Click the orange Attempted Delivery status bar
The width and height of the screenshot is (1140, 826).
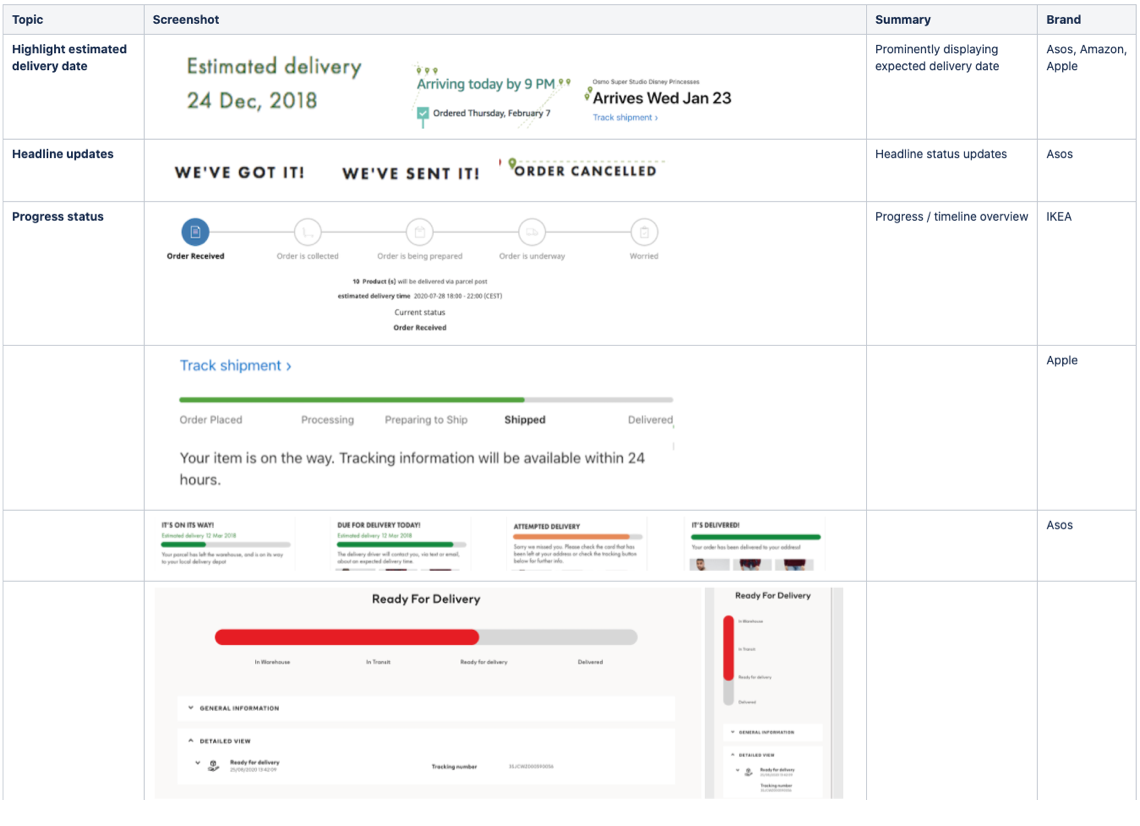coord(570,537)
